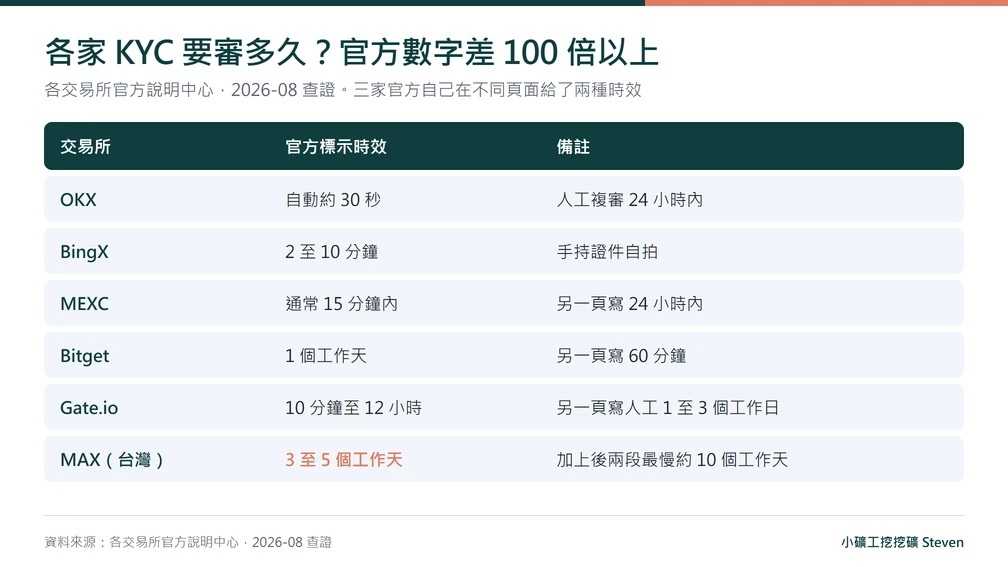Screen dimensions: 1008x567
Task: Click the orange '3 至 5 個工作天' cell
Action: pos(344,460)
